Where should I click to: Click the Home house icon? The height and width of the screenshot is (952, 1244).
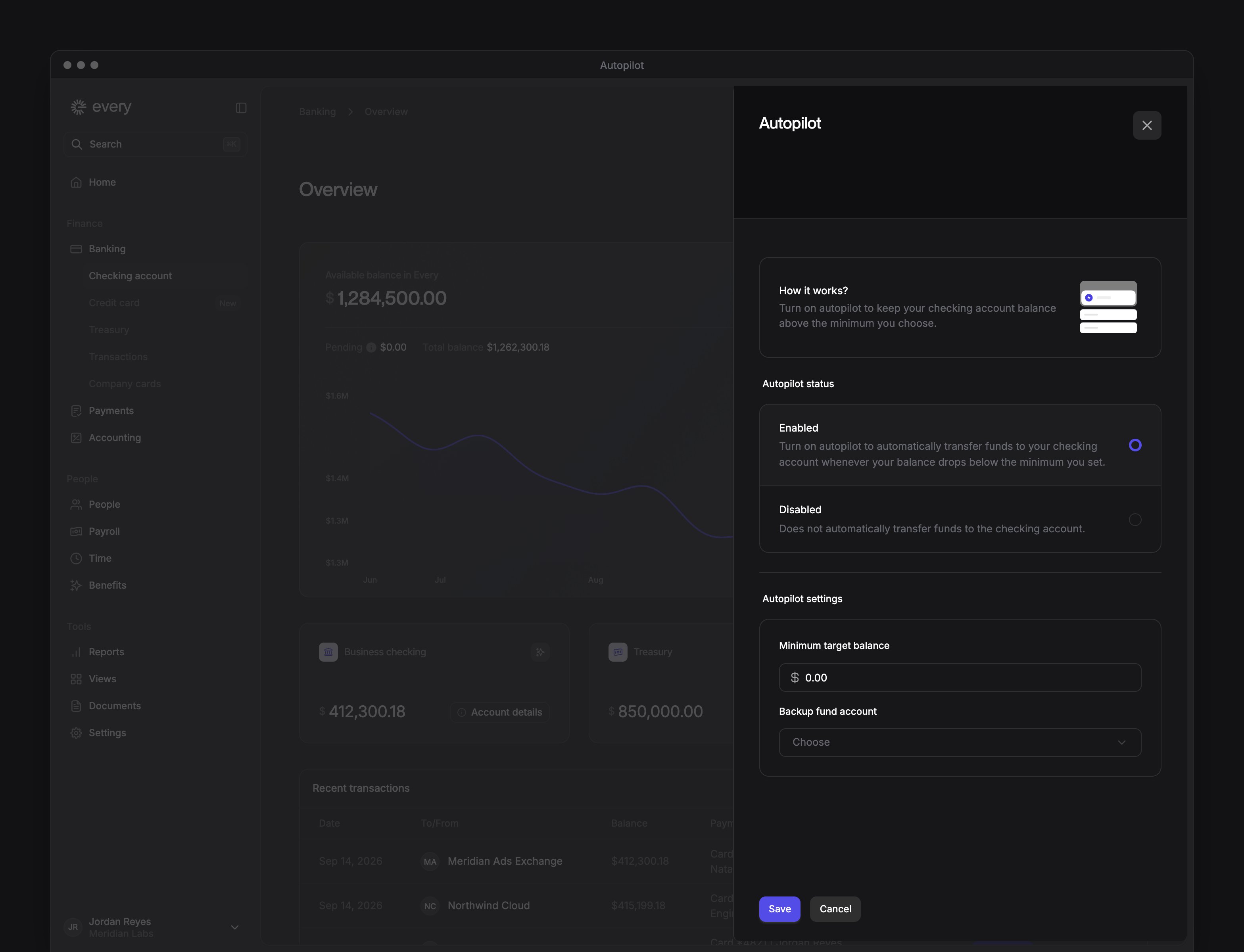point(76,182)
